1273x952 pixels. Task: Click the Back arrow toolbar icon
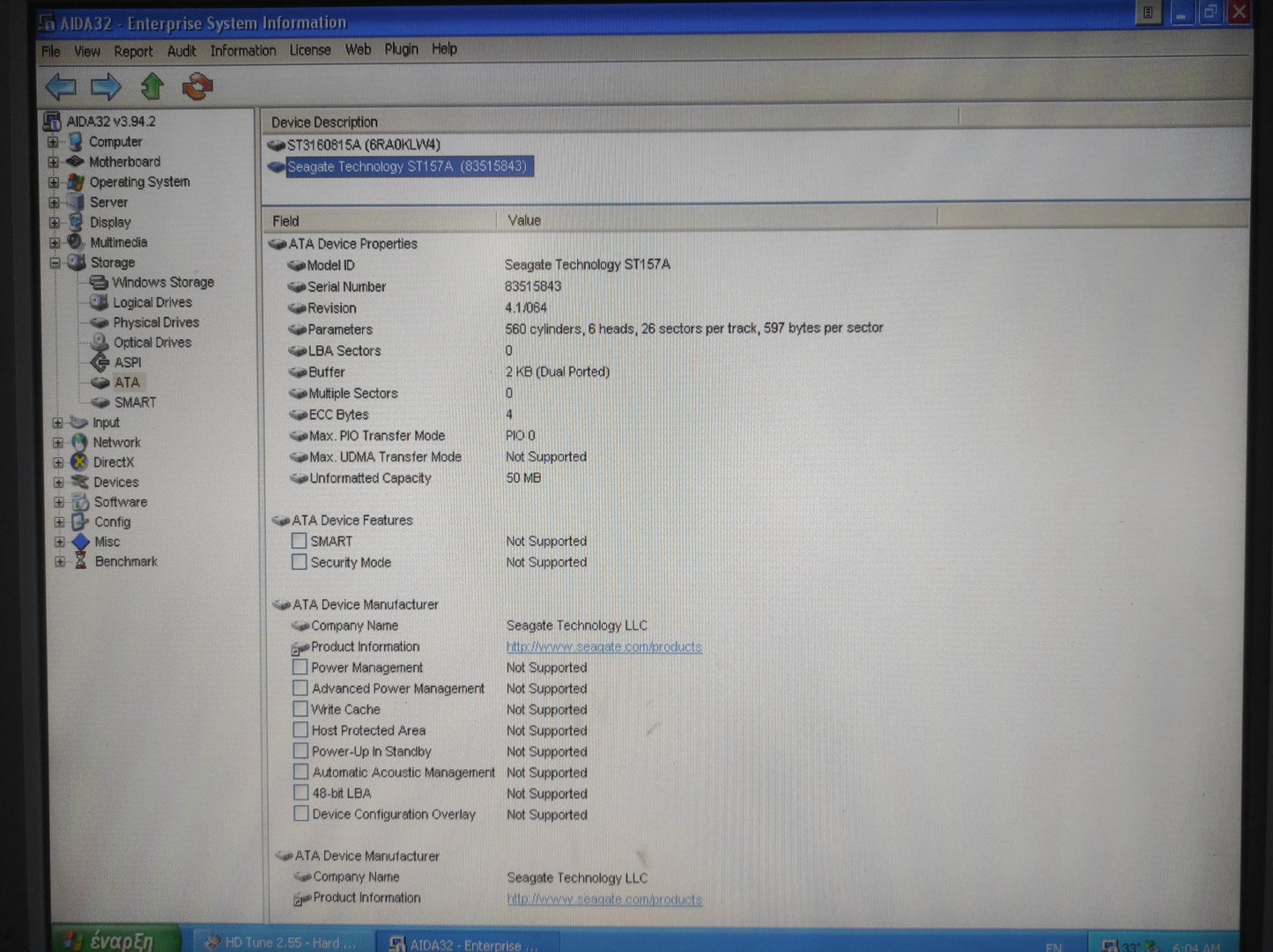pyautogui.click(x=61, y=86)
